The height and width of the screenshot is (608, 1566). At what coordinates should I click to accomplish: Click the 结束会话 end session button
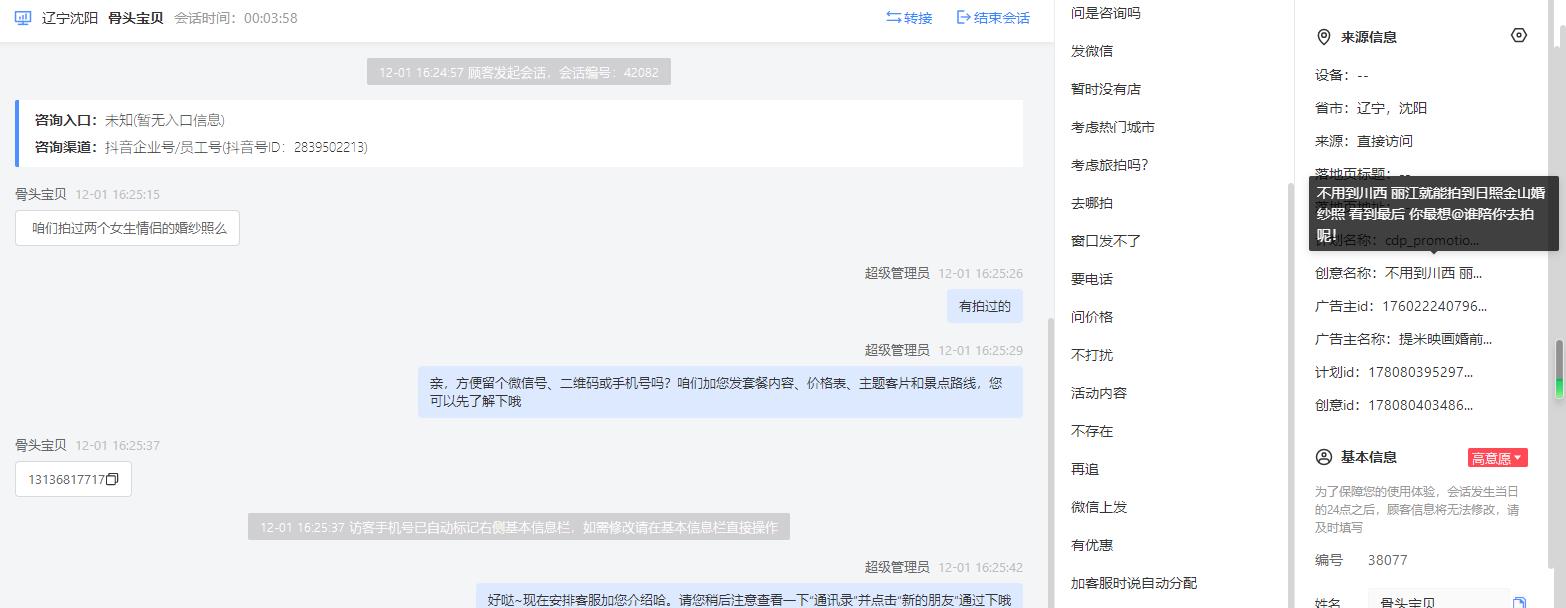[993, 18]
